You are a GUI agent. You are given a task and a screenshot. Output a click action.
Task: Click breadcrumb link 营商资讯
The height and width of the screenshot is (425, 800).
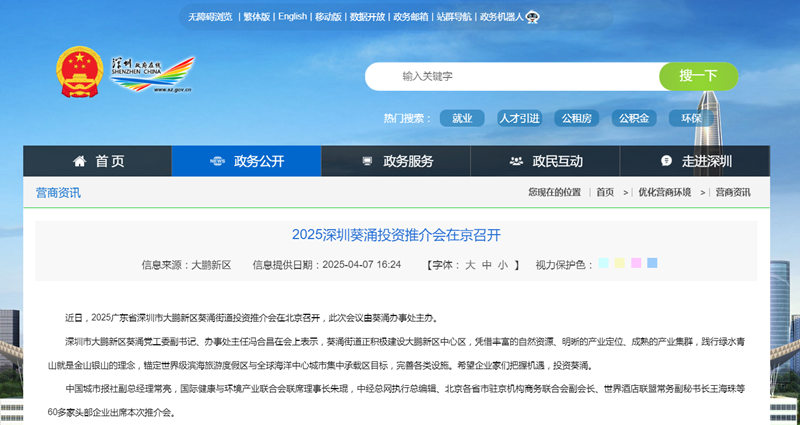click(733, 192)
